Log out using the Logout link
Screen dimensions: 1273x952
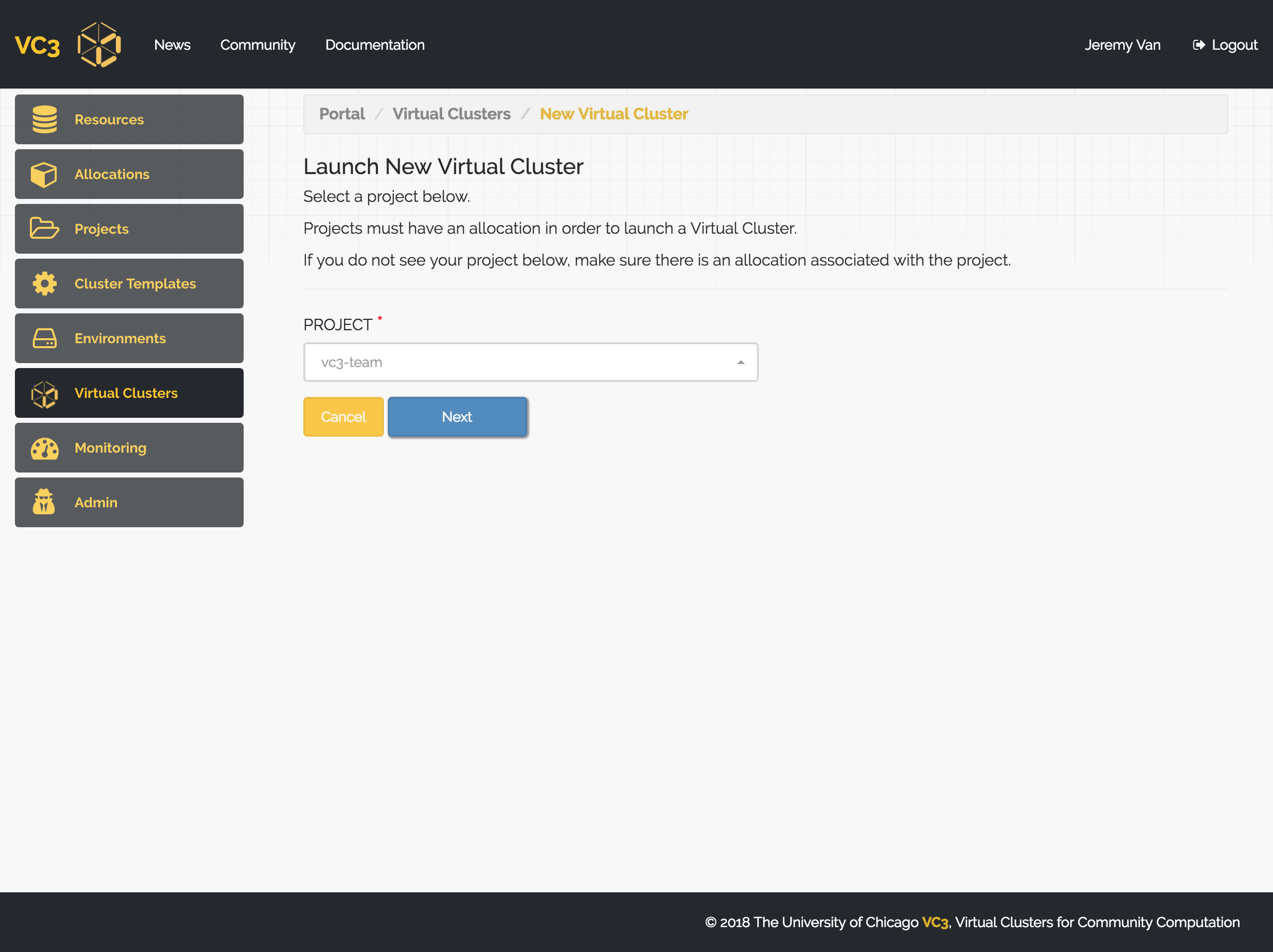coord(1225,45)
